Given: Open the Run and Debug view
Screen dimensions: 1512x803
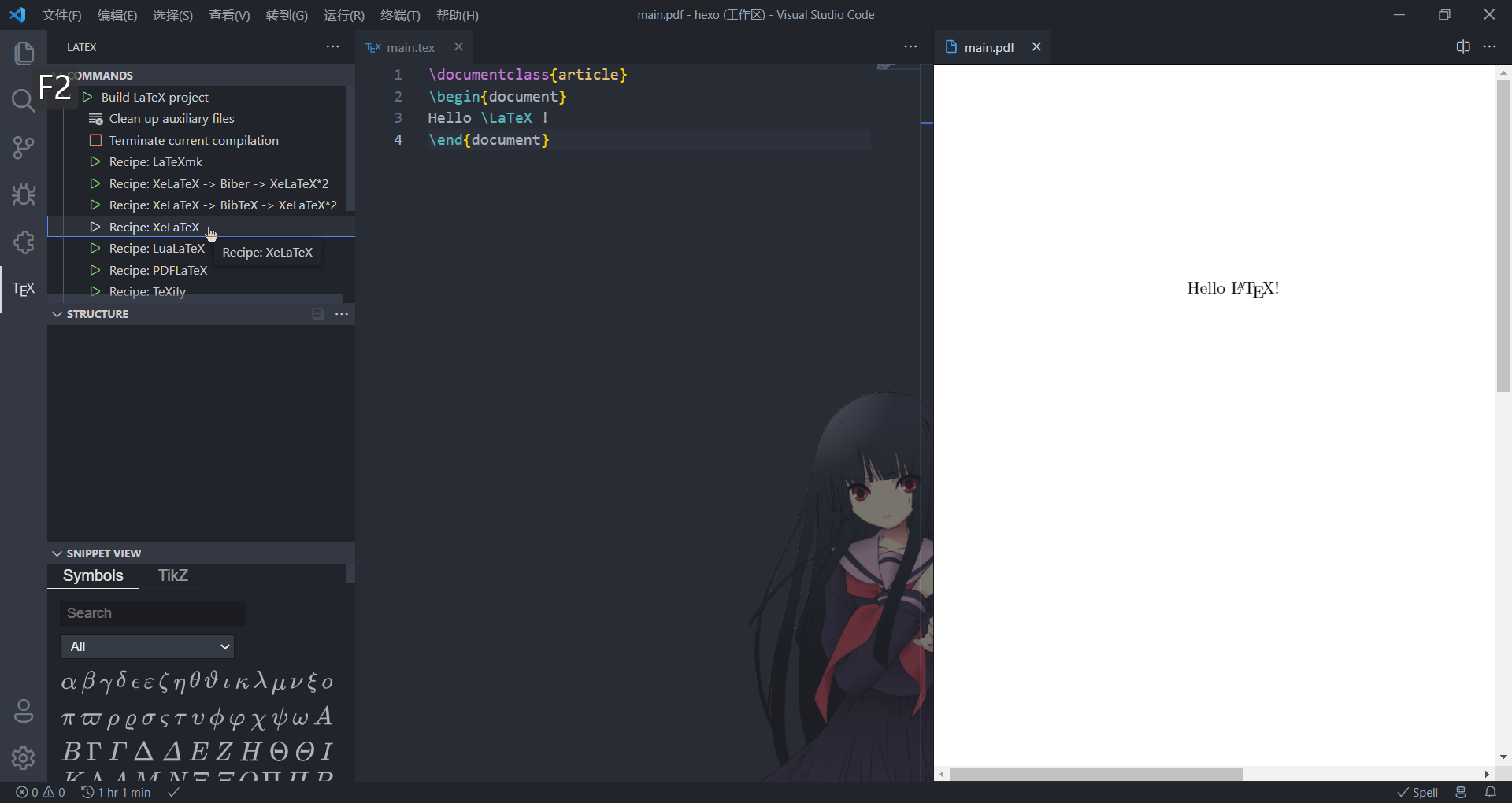Looking at the screenshot, I should click(x=24, y=194).
